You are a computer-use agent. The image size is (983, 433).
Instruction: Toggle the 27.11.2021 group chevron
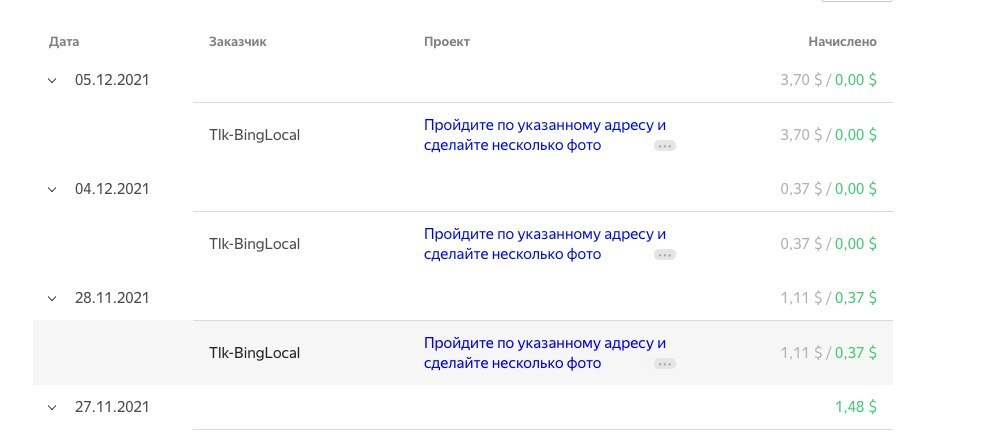tap(52, 407)
